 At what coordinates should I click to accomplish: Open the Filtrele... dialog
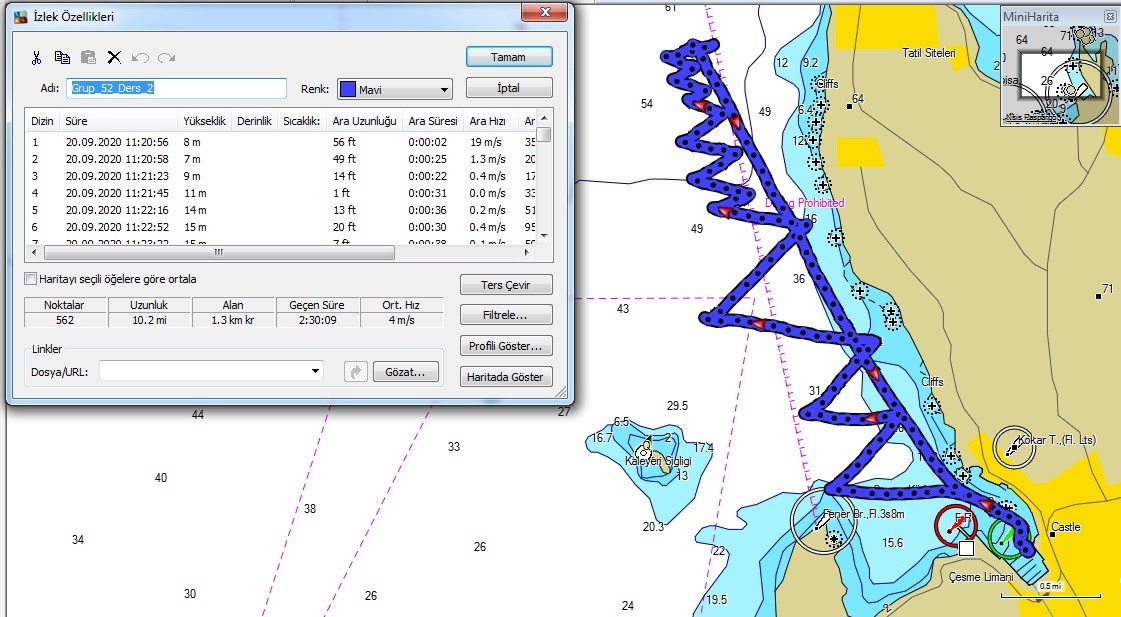click(x=506, y=315)
